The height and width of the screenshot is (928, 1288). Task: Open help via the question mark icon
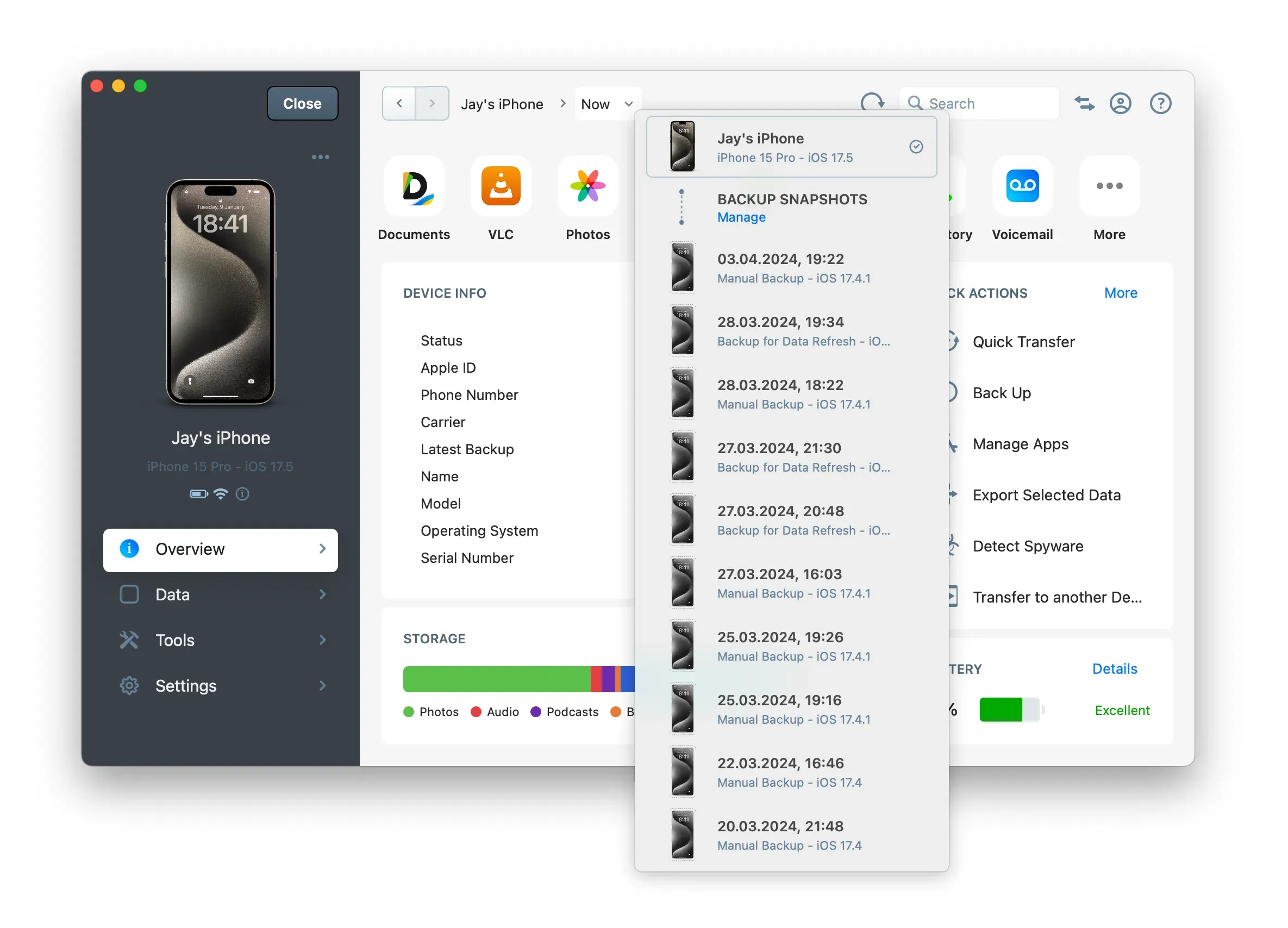coord(1160,103)
